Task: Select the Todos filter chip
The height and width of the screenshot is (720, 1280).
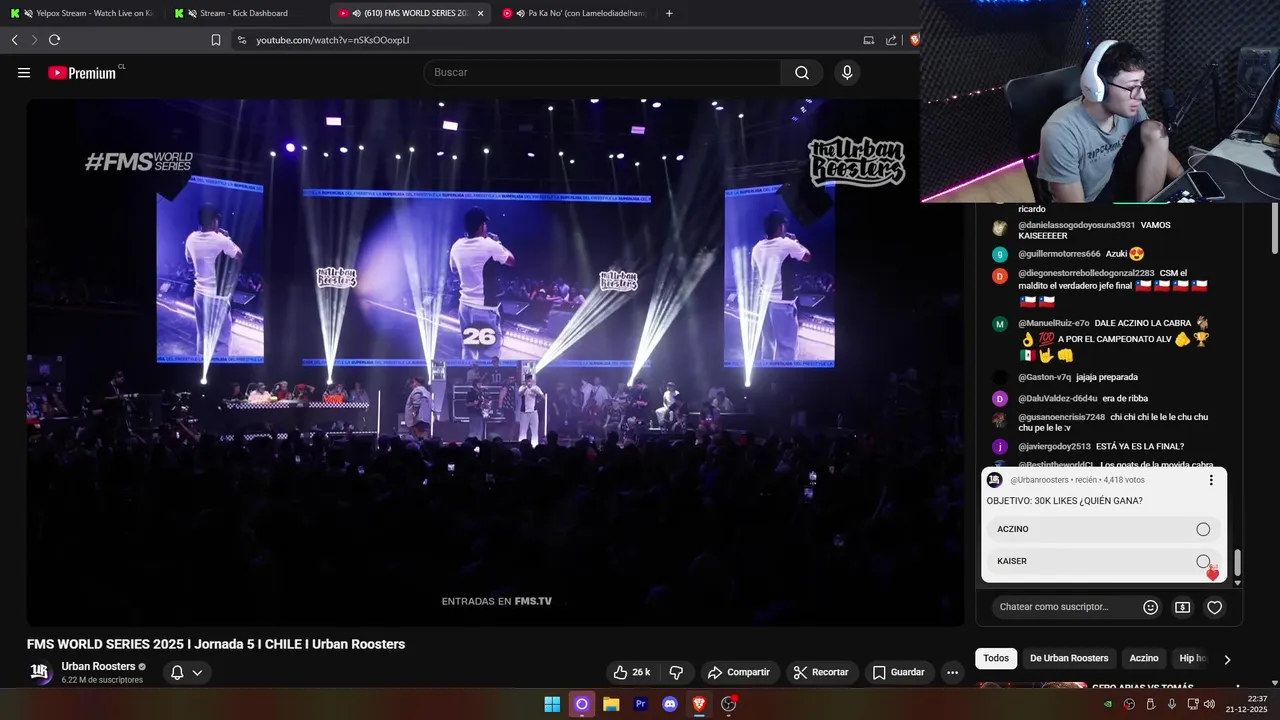Action: pyautogui.click(x=996, y=658)
